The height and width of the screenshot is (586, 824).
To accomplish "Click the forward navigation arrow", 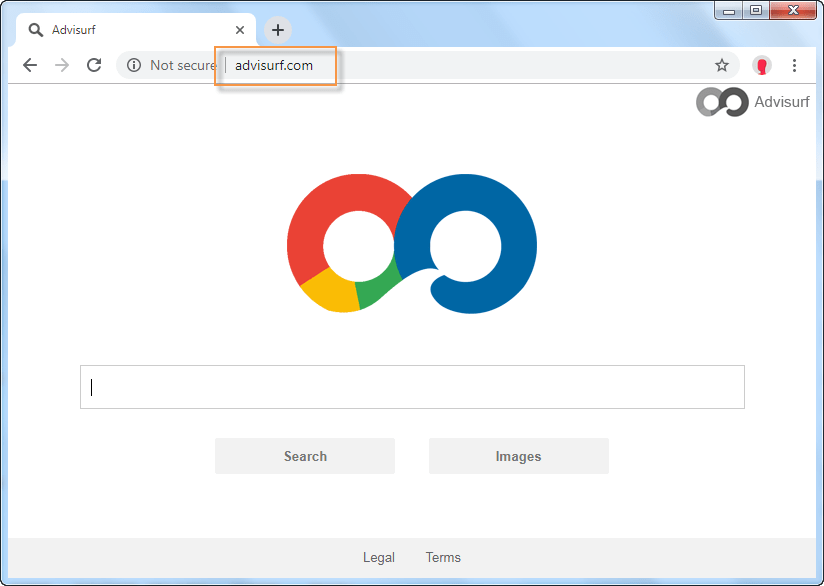I will tap(62, 65).
